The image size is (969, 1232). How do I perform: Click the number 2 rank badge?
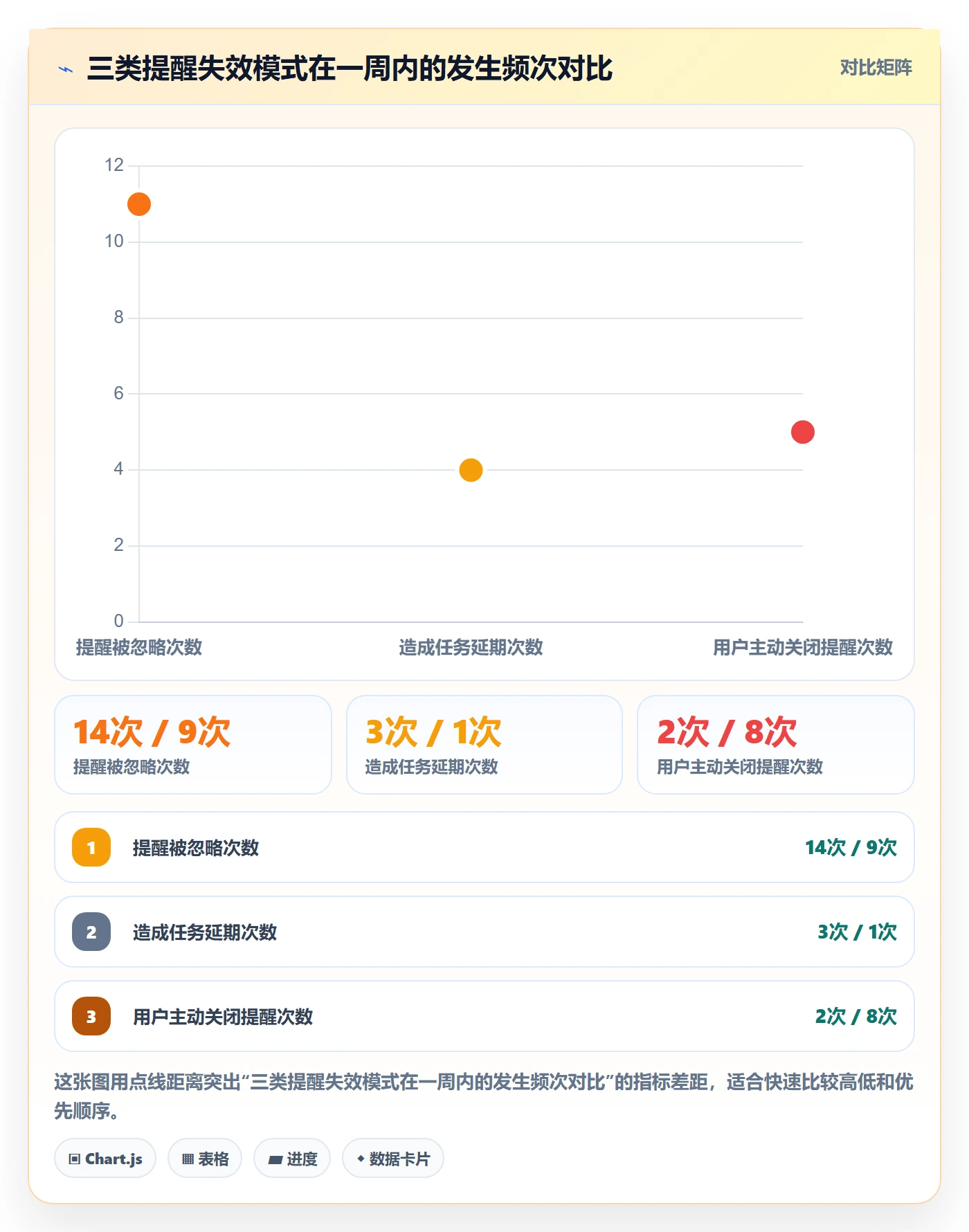pos(91,932)
